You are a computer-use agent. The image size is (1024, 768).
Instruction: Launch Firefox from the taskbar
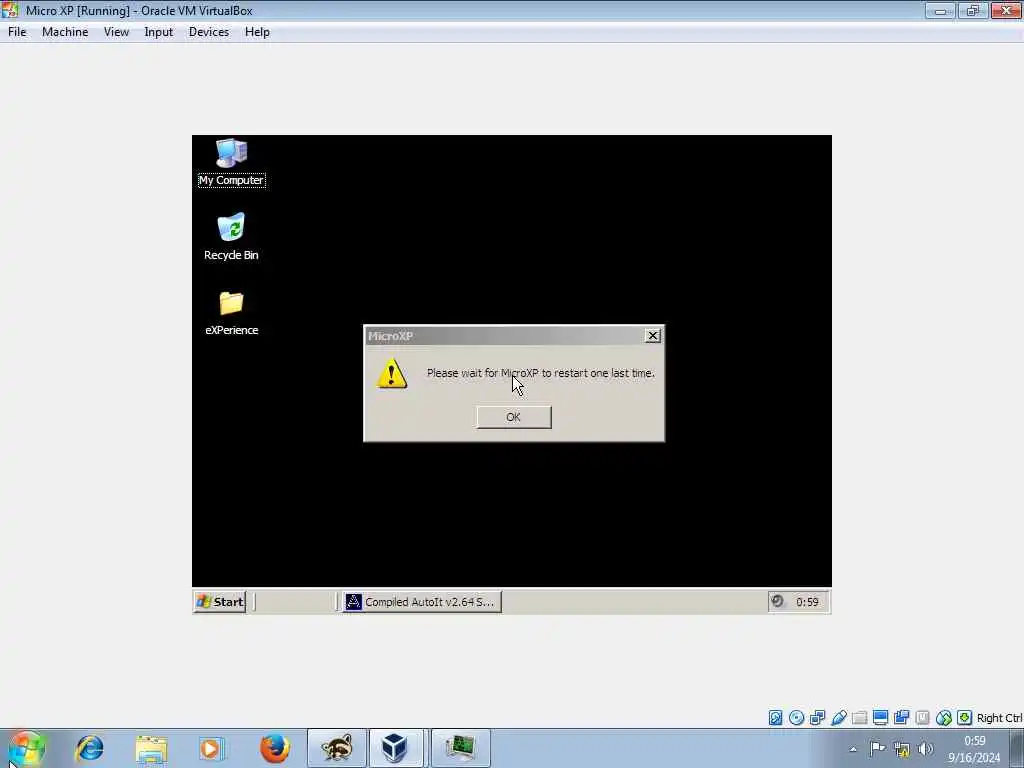(275, 748)
